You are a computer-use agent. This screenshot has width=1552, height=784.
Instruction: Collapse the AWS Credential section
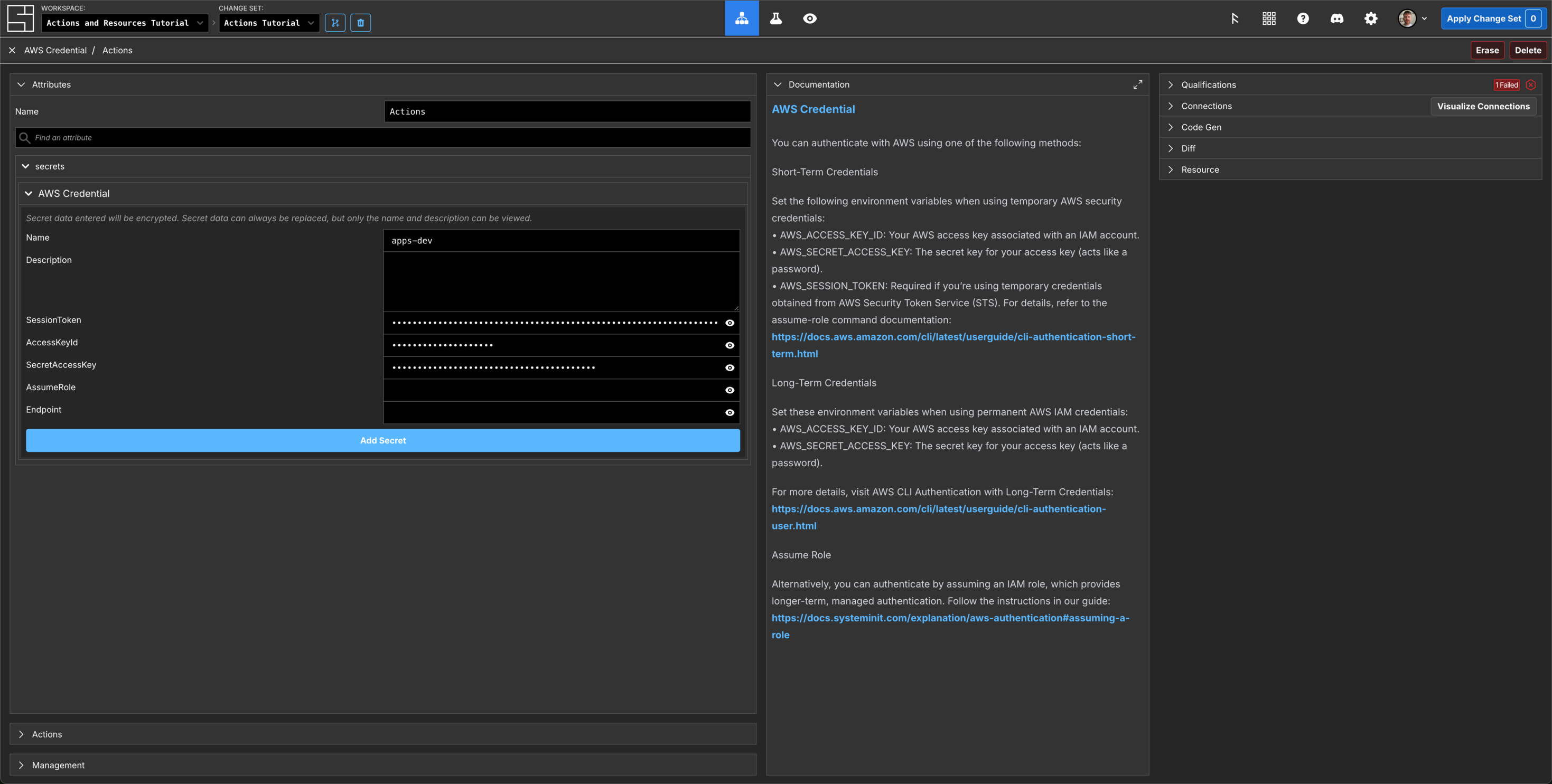(x=29, y=194)
